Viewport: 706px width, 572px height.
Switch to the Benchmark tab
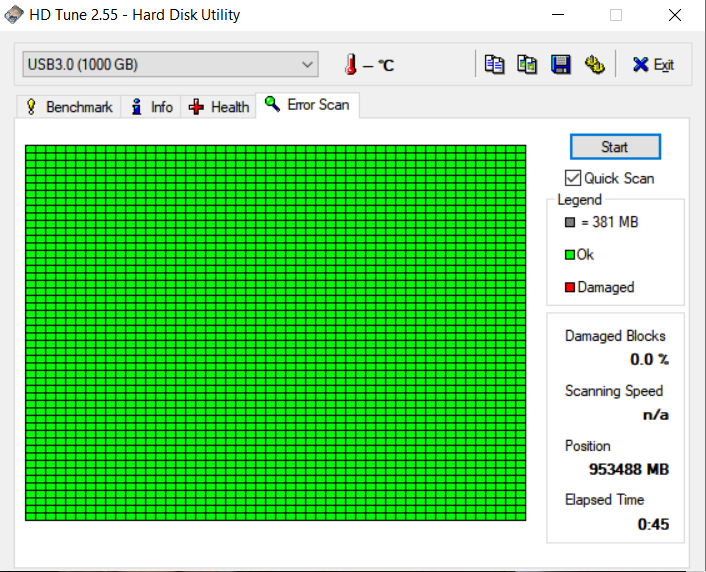[x=69, y=107]
